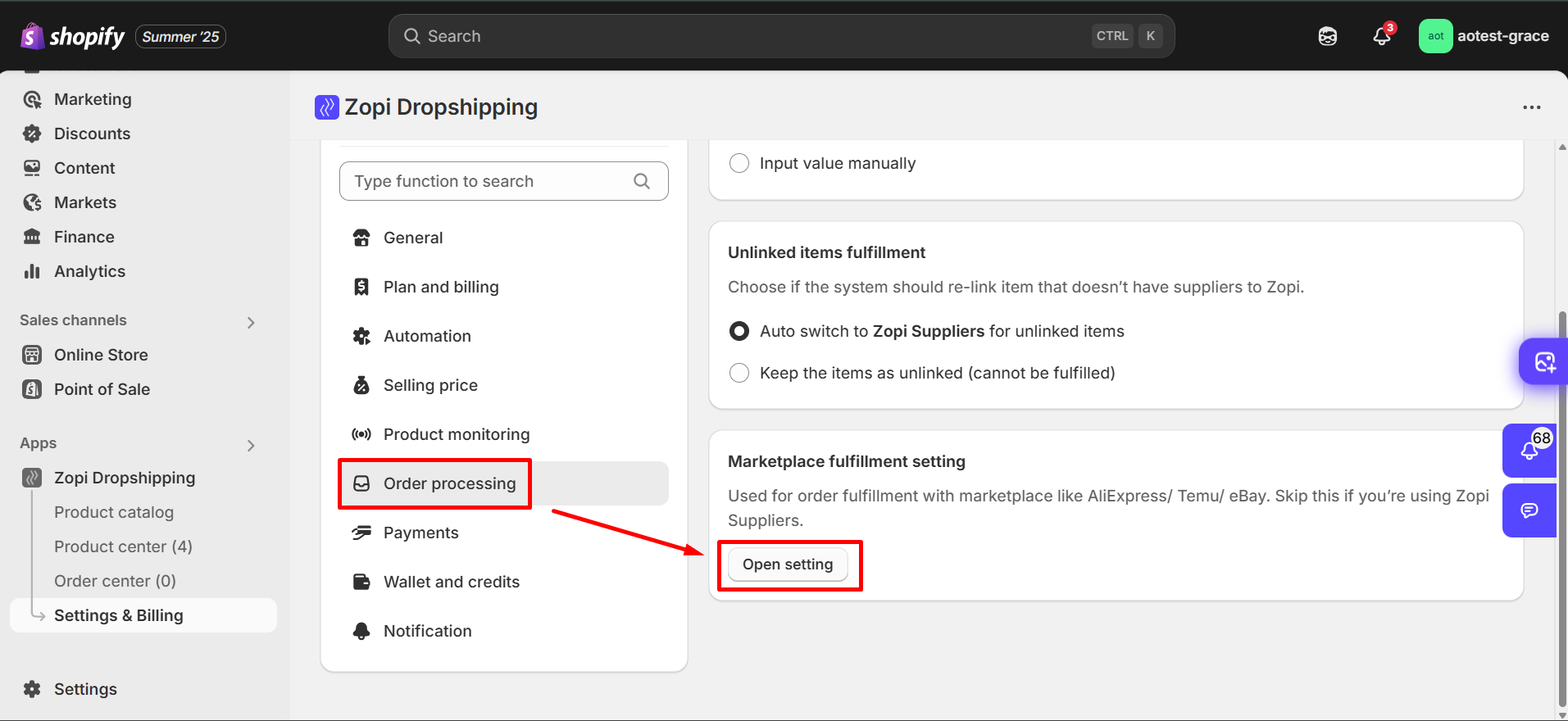Click the Online Store icon
This screenshot has width=1568, height=721.
[x=32, y=355]
